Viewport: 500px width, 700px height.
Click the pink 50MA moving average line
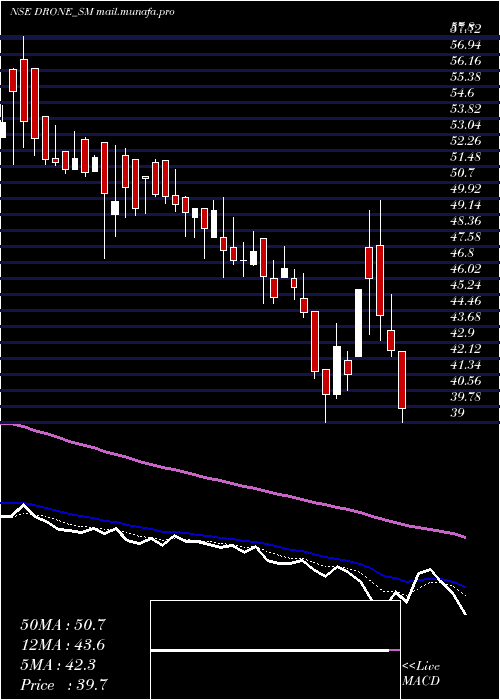tap(232, 483)
